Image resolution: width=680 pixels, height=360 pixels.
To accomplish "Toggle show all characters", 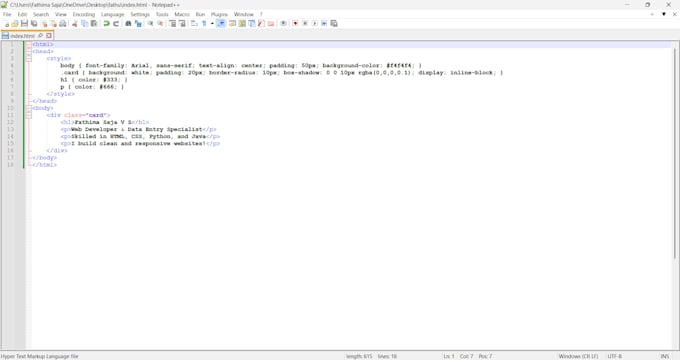I will 204,23.
